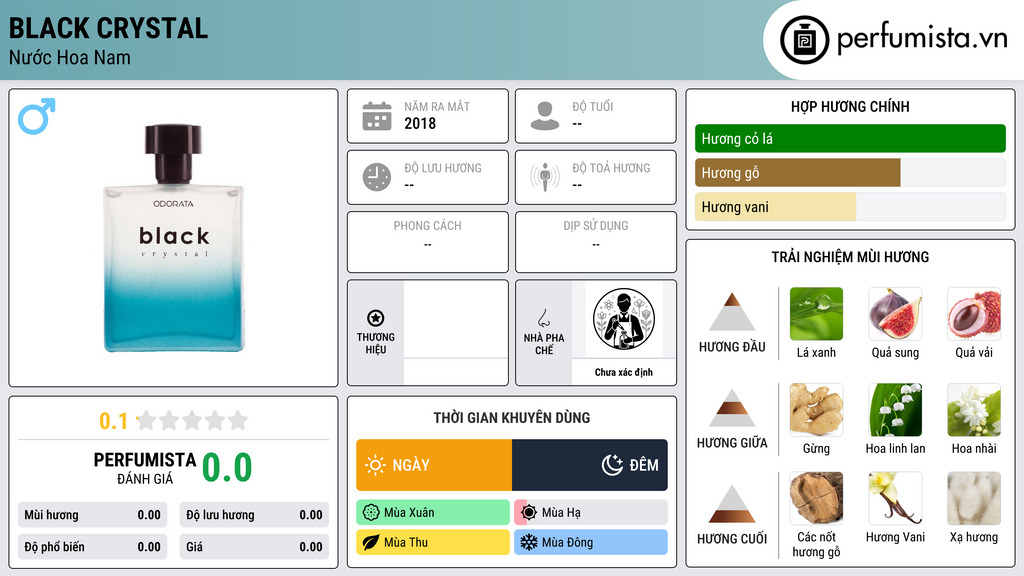Click the blue male gender symbol
Viewport: 1024px width, 576px height.
click(x=37, y=116)
